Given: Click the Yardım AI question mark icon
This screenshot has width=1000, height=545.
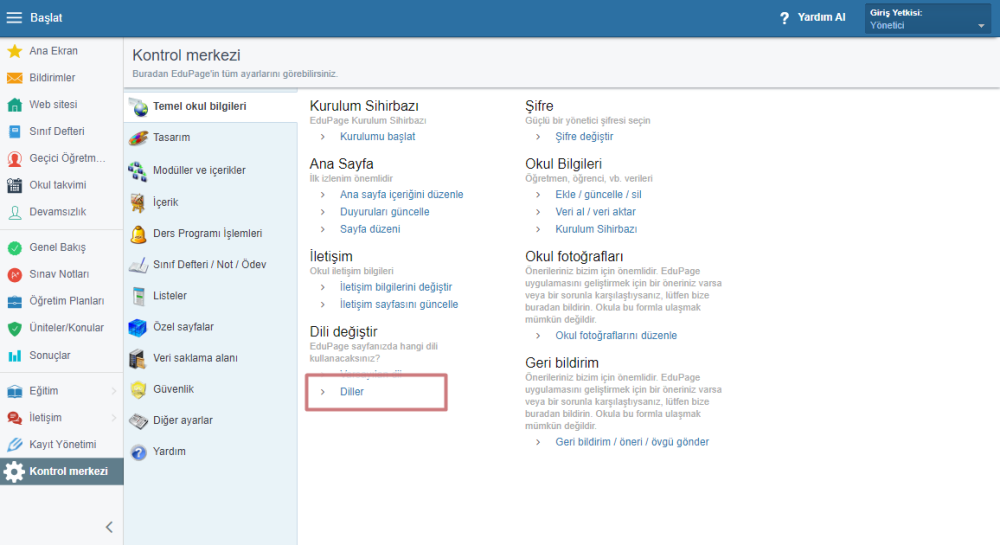Looking at the screenshot, I should pyautogui.click(x=785, y=18).
